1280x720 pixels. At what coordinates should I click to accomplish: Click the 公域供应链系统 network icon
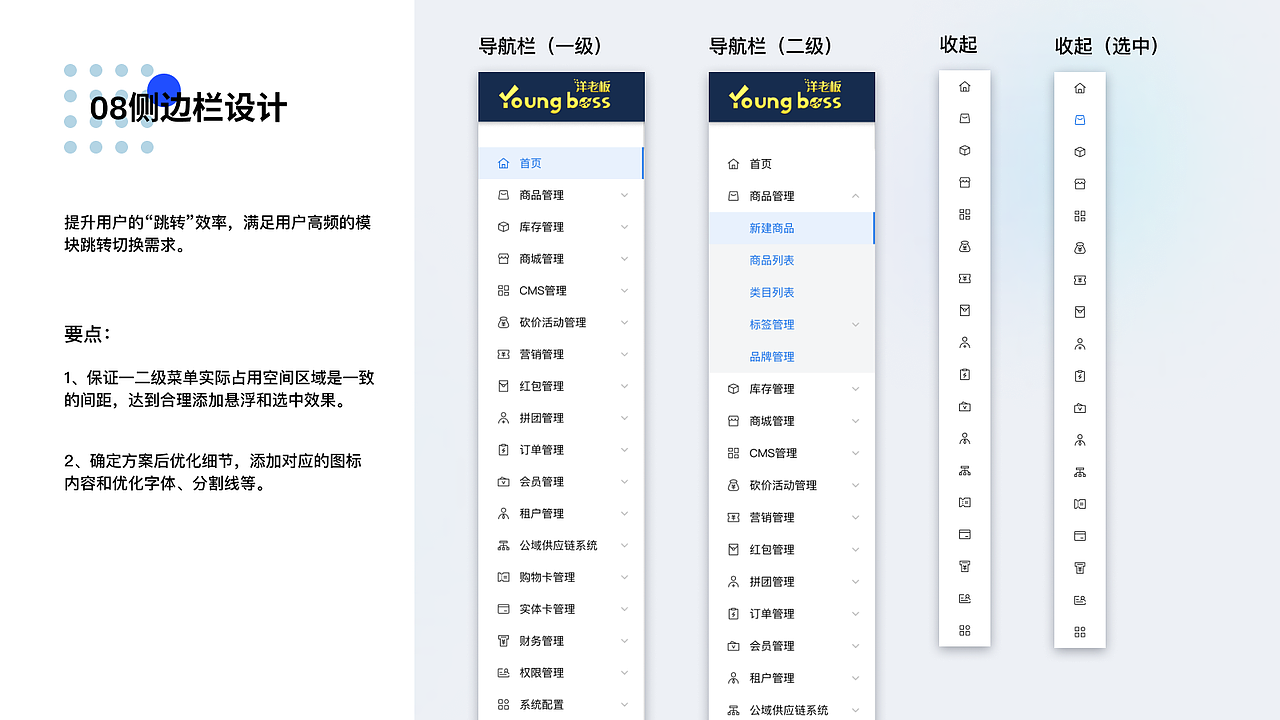coord(964,470)
